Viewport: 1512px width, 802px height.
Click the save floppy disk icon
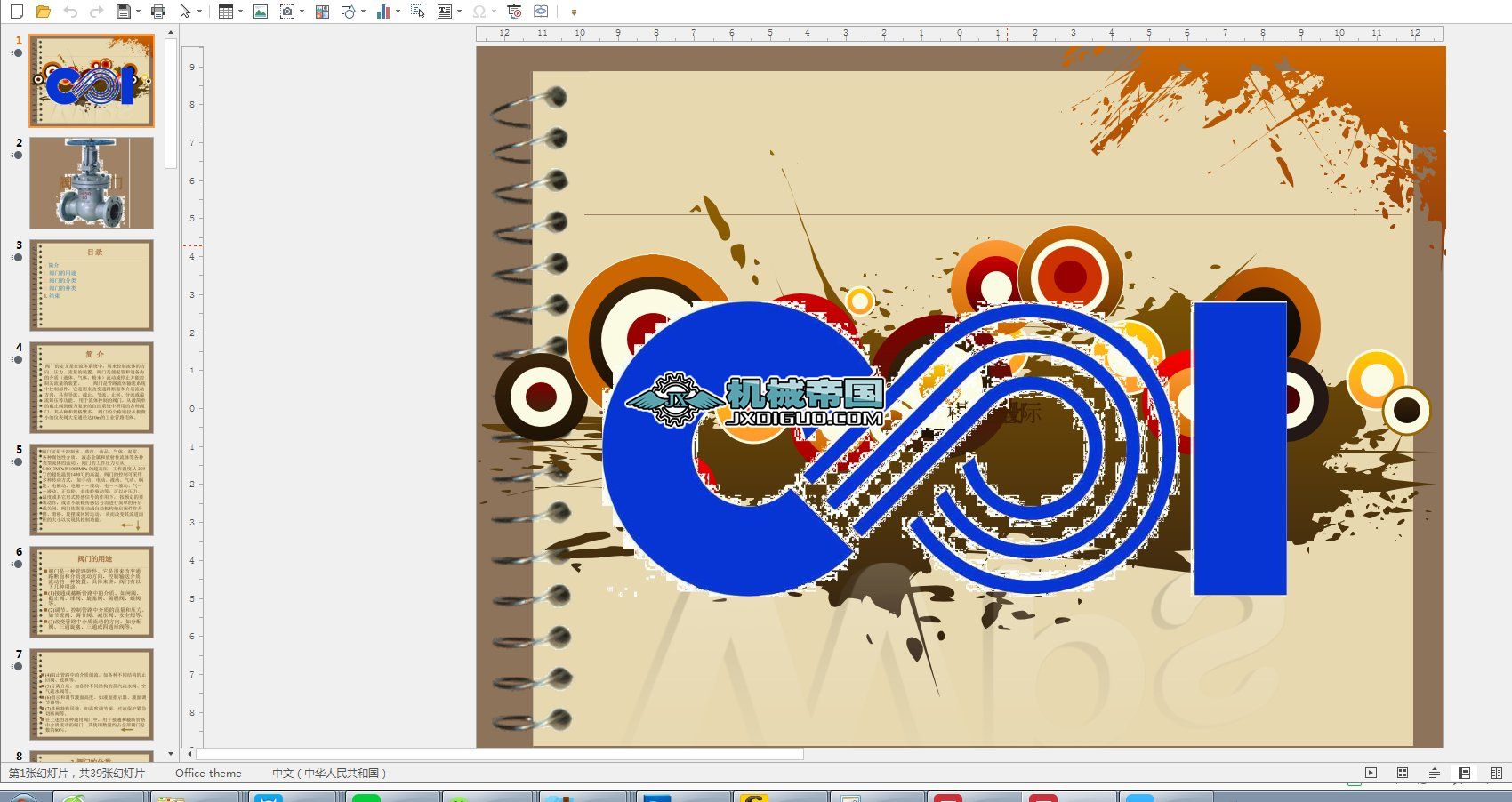pos(124,12)
